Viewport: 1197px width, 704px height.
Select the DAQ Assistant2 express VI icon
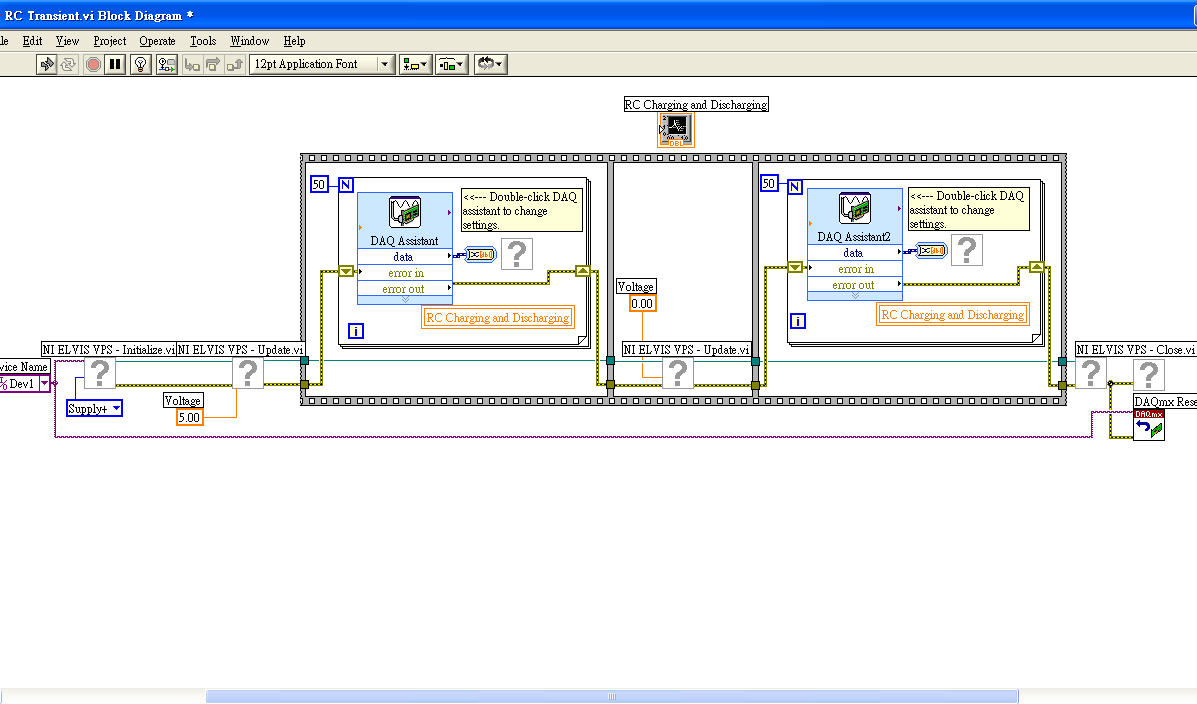(854, 208)
